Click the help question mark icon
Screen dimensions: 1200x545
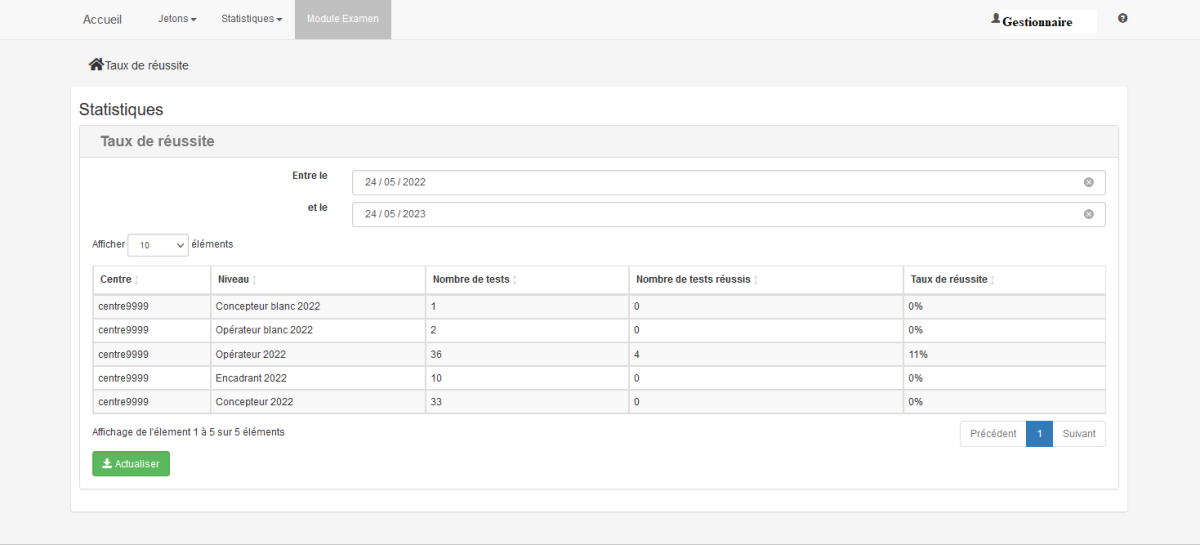tap(1123, 19)
